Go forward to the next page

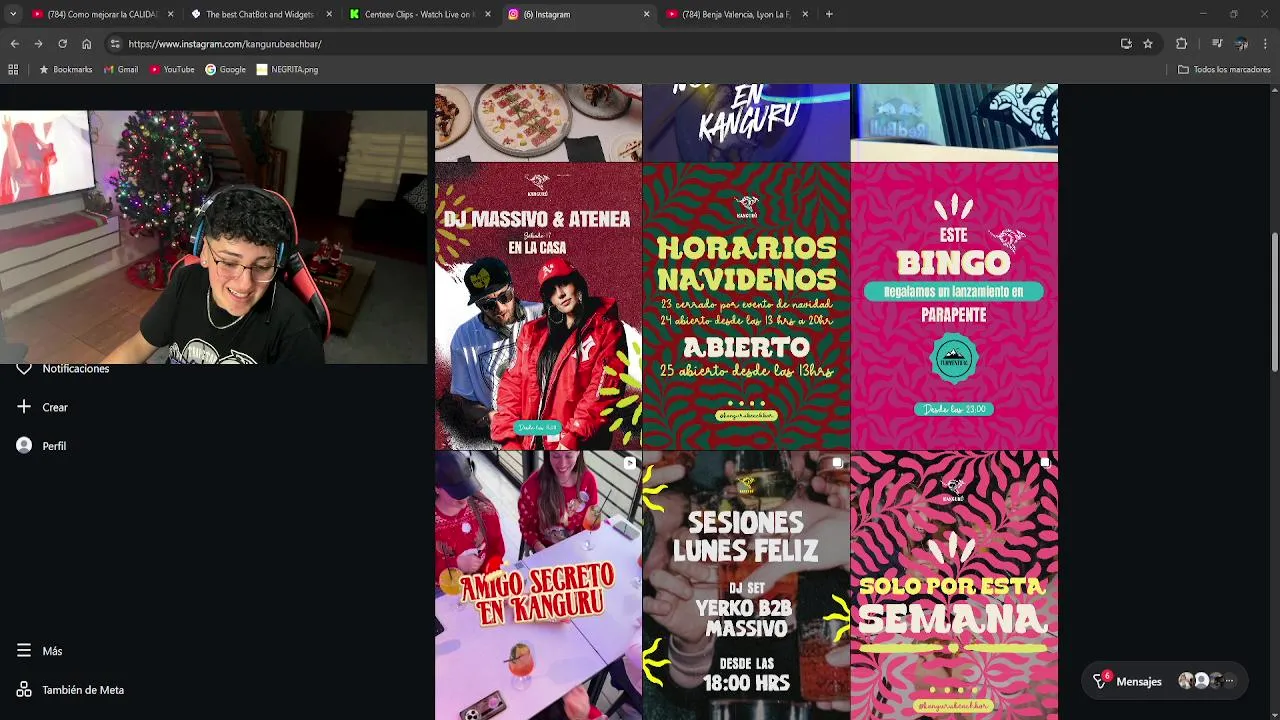[x=38, y=44]
